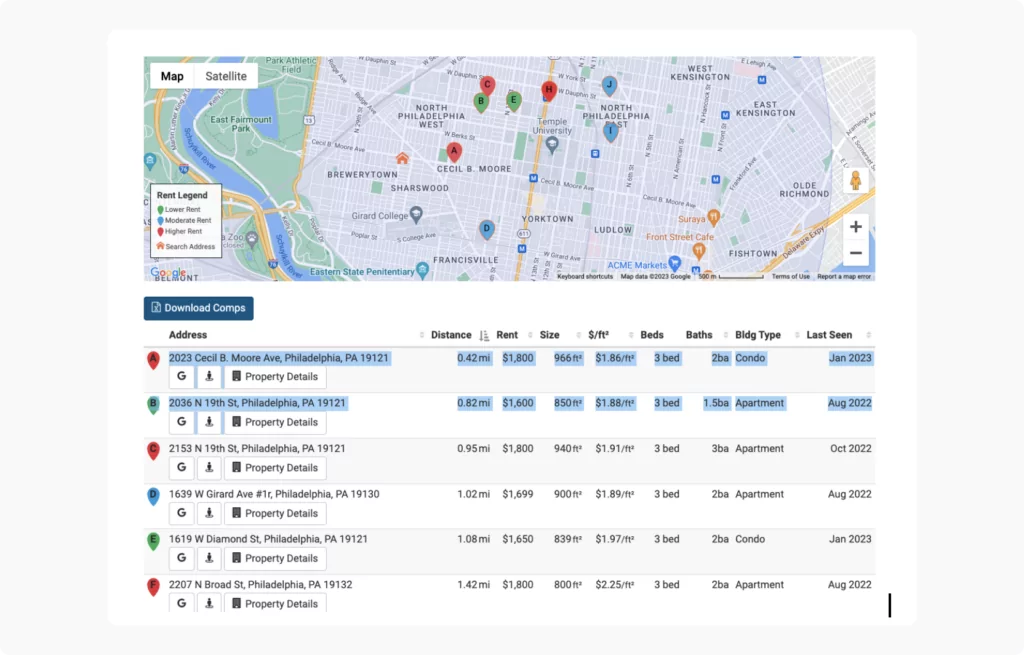1024x655 pixels.
Task: Click map marker A near Cecil B. Moore
Action: [454, 152]
